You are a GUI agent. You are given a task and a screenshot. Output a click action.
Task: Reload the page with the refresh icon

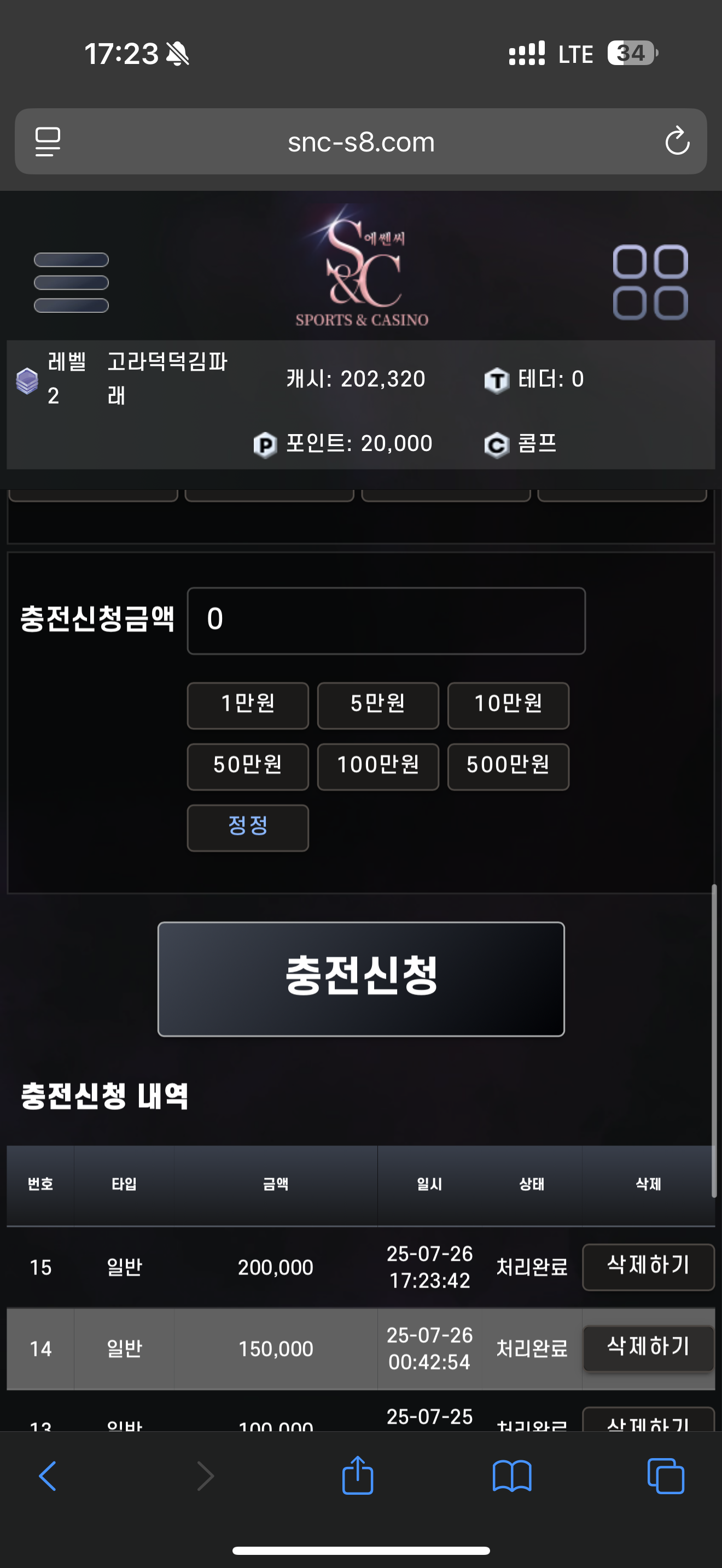click(x=677, y=141)
